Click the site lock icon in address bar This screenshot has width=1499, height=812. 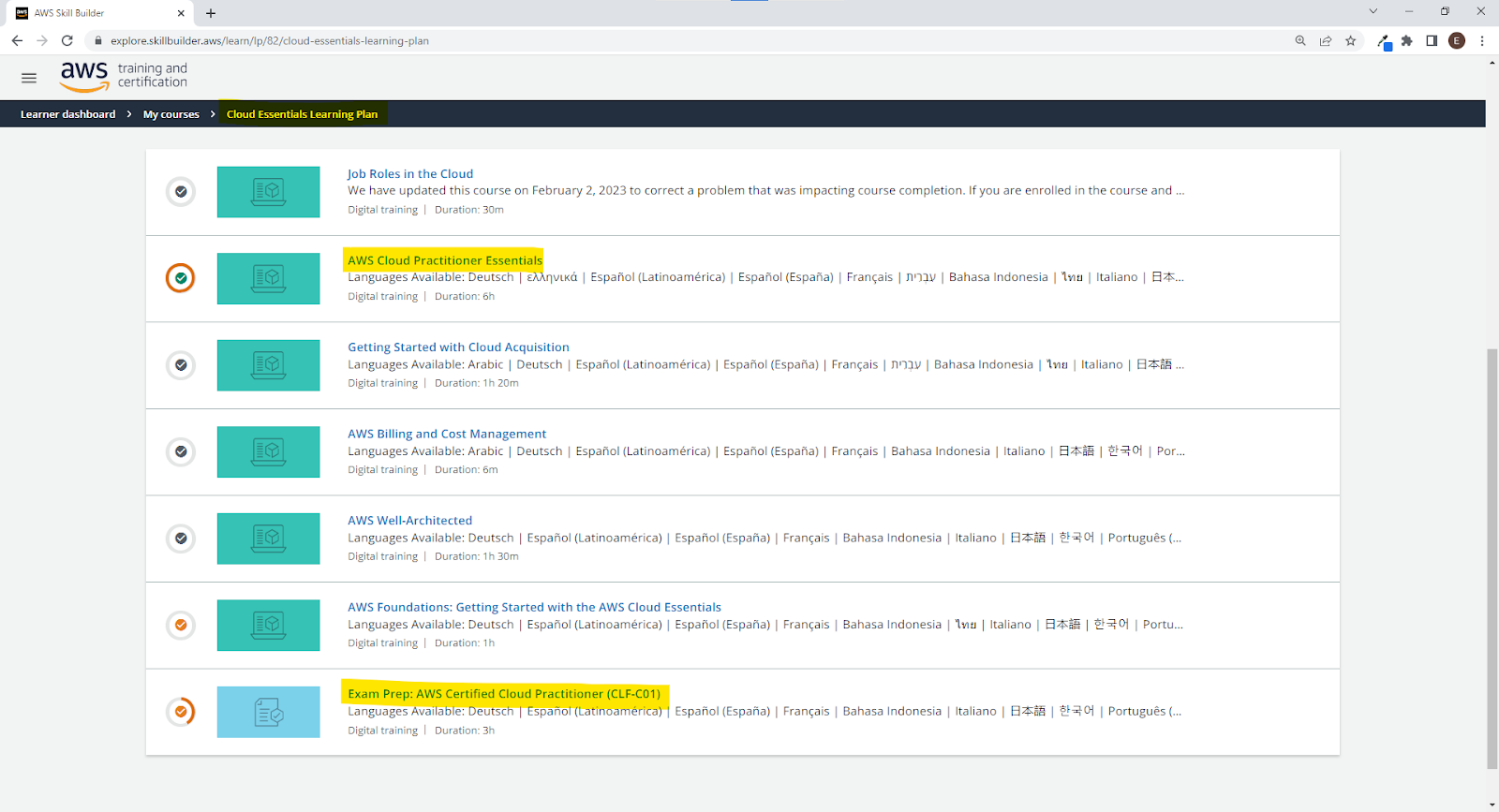(x=98, y=40)
